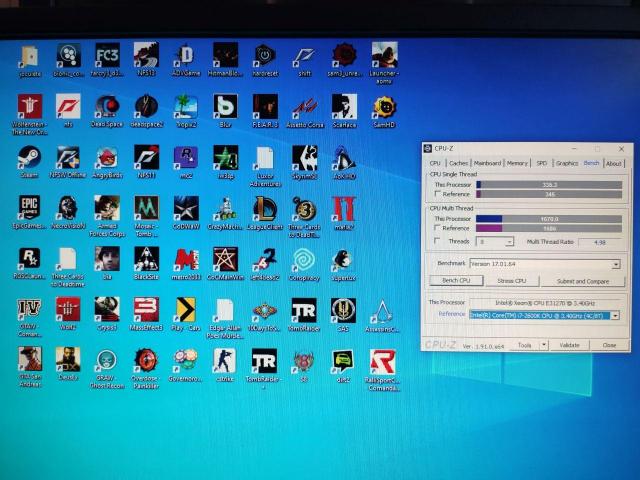The width and height of the screenshot is (640, 480).
Task: Click Multi Thread This Processor score bar
Action: pyautogui.click(x=549, y=219)
